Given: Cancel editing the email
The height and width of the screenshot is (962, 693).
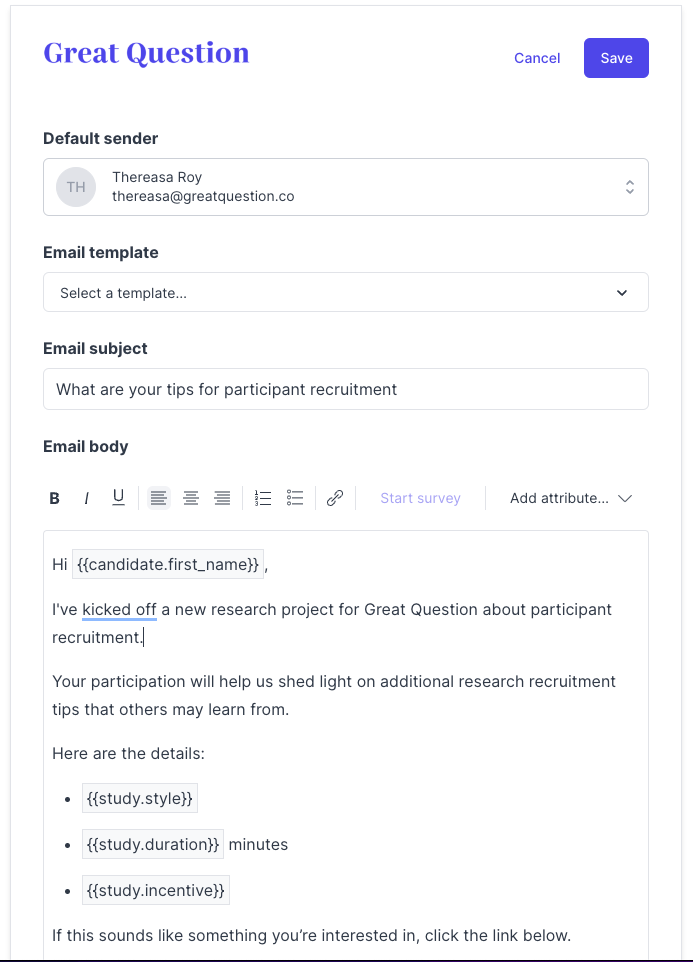Looking at the screenshot, I should 537,58.
